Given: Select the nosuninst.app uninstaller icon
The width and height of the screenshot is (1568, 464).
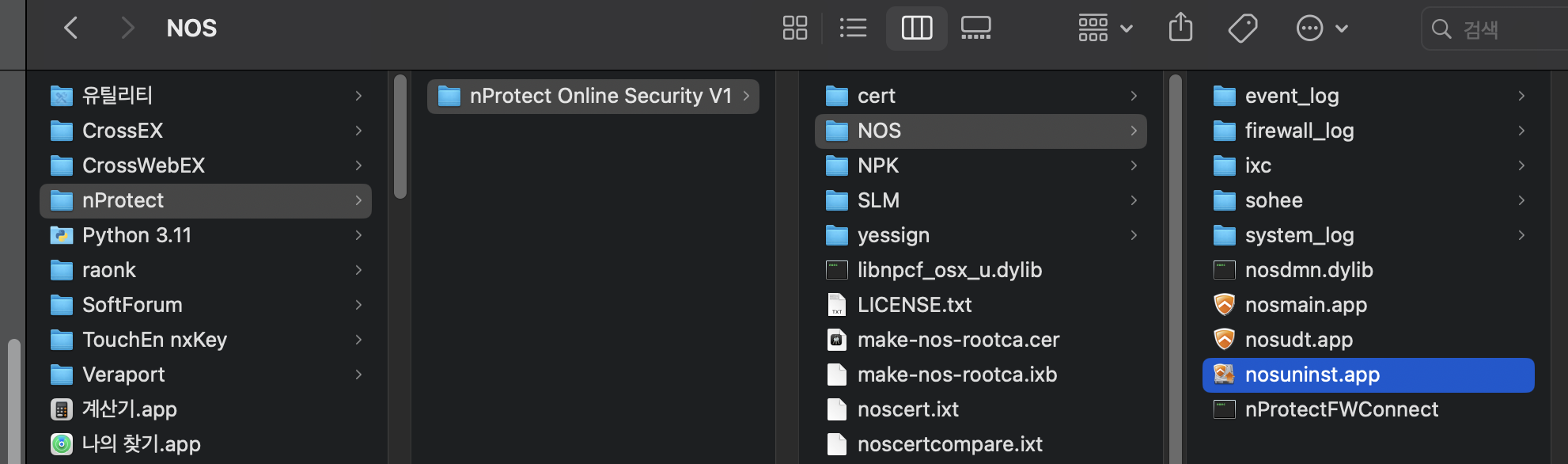Looking at the screenshot, I should 1225,375.
